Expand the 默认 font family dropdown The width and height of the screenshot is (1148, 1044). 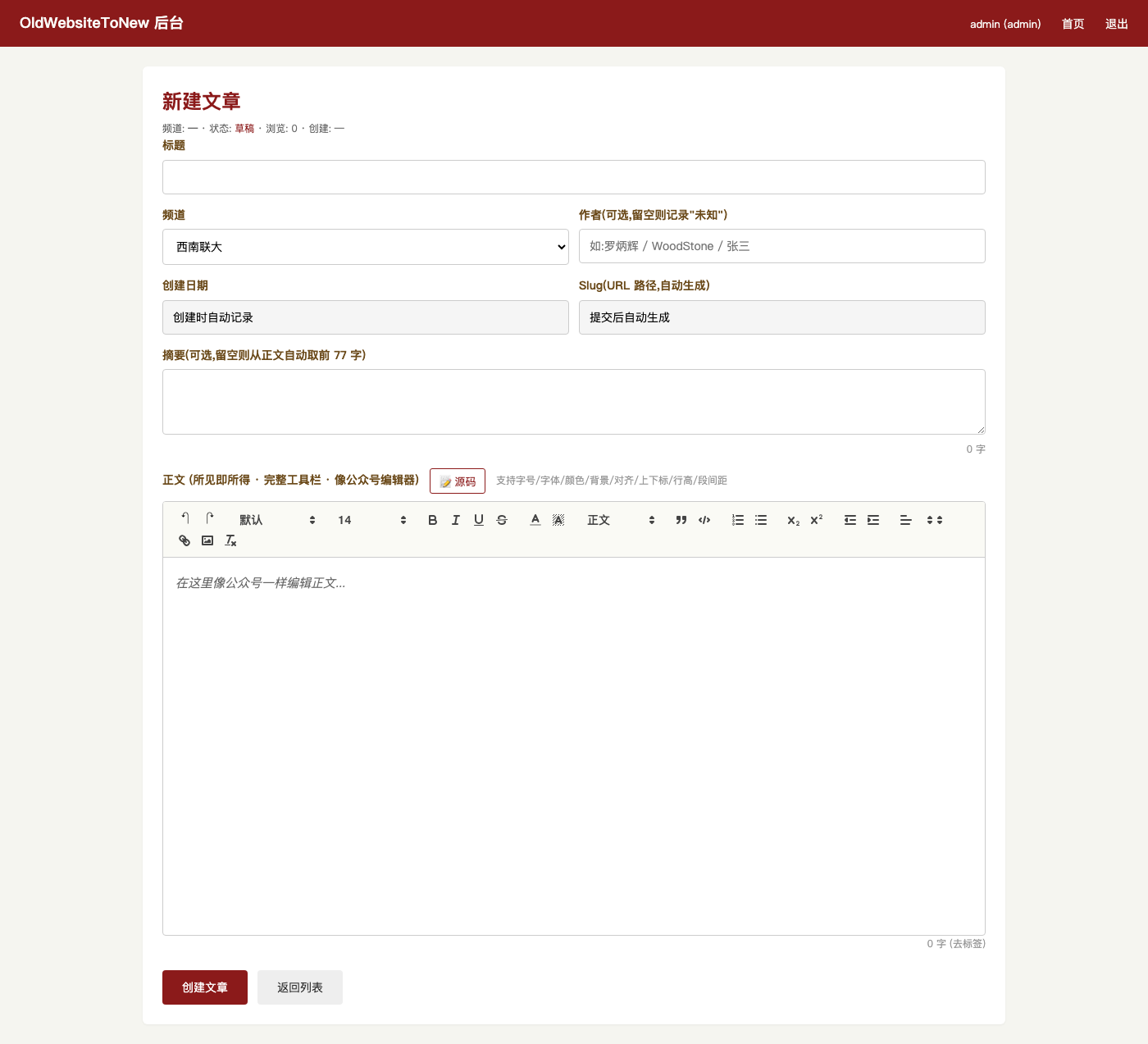click(277, 520)
